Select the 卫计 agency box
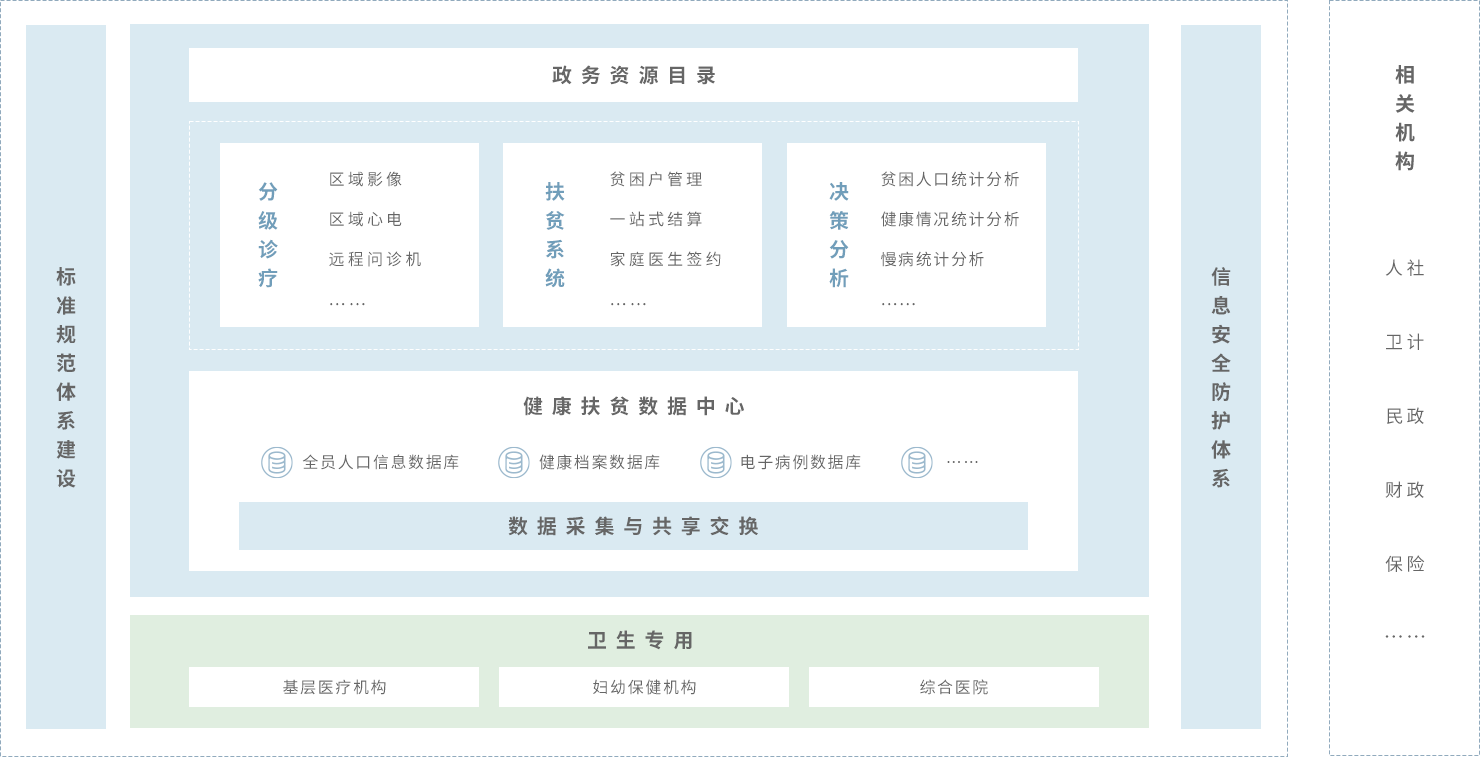The image size is (1480, 757). point(1404,342)
